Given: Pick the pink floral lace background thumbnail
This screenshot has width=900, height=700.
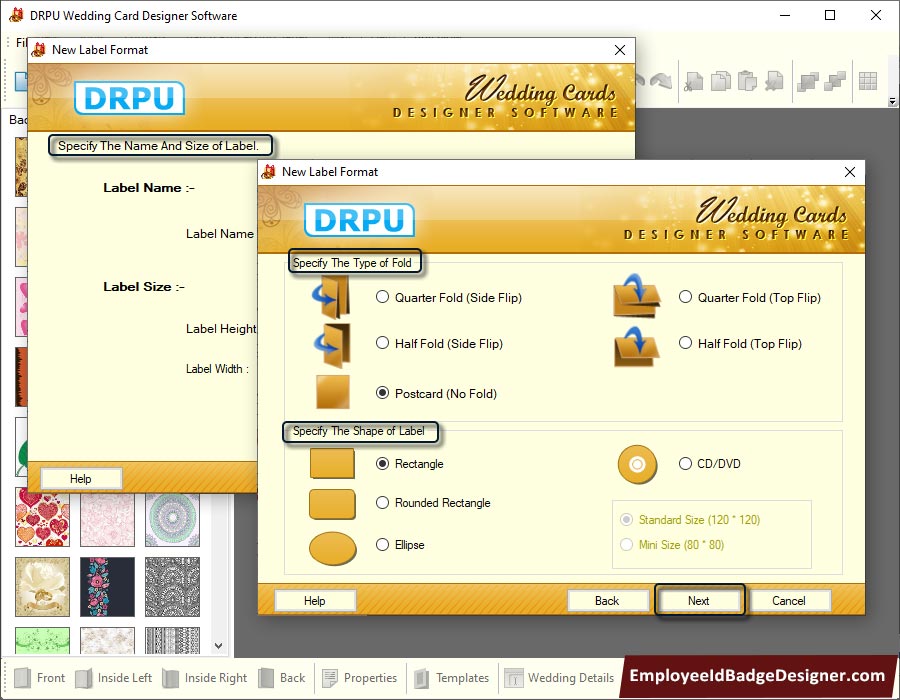Looking at the screenshot, I should pyautogui.click(x=107, y=519).
